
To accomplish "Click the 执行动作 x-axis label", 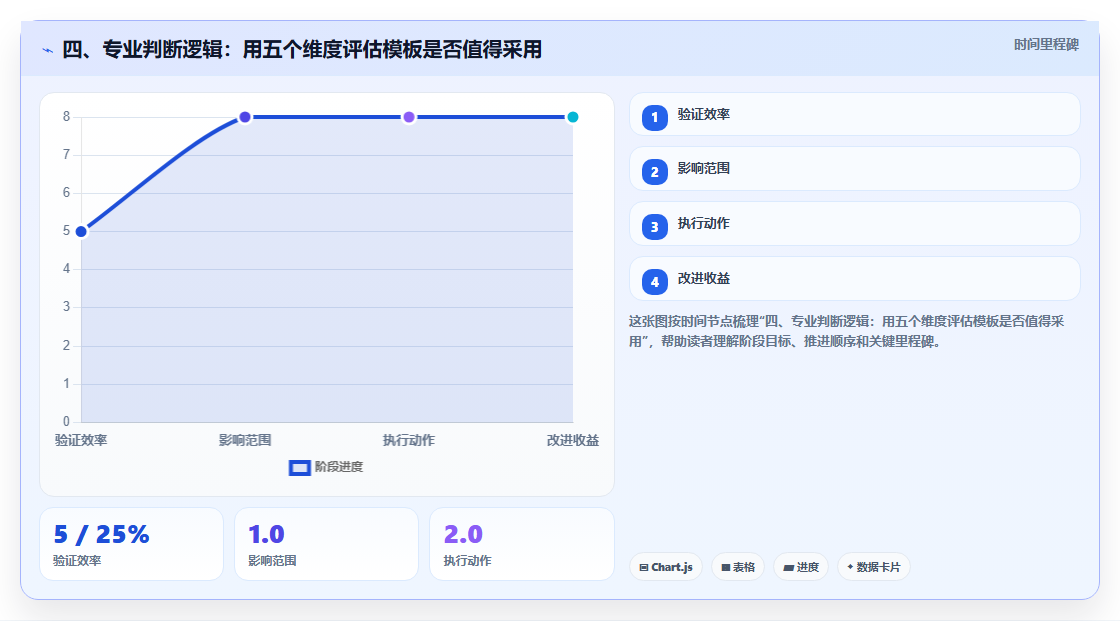I will 409,440.
